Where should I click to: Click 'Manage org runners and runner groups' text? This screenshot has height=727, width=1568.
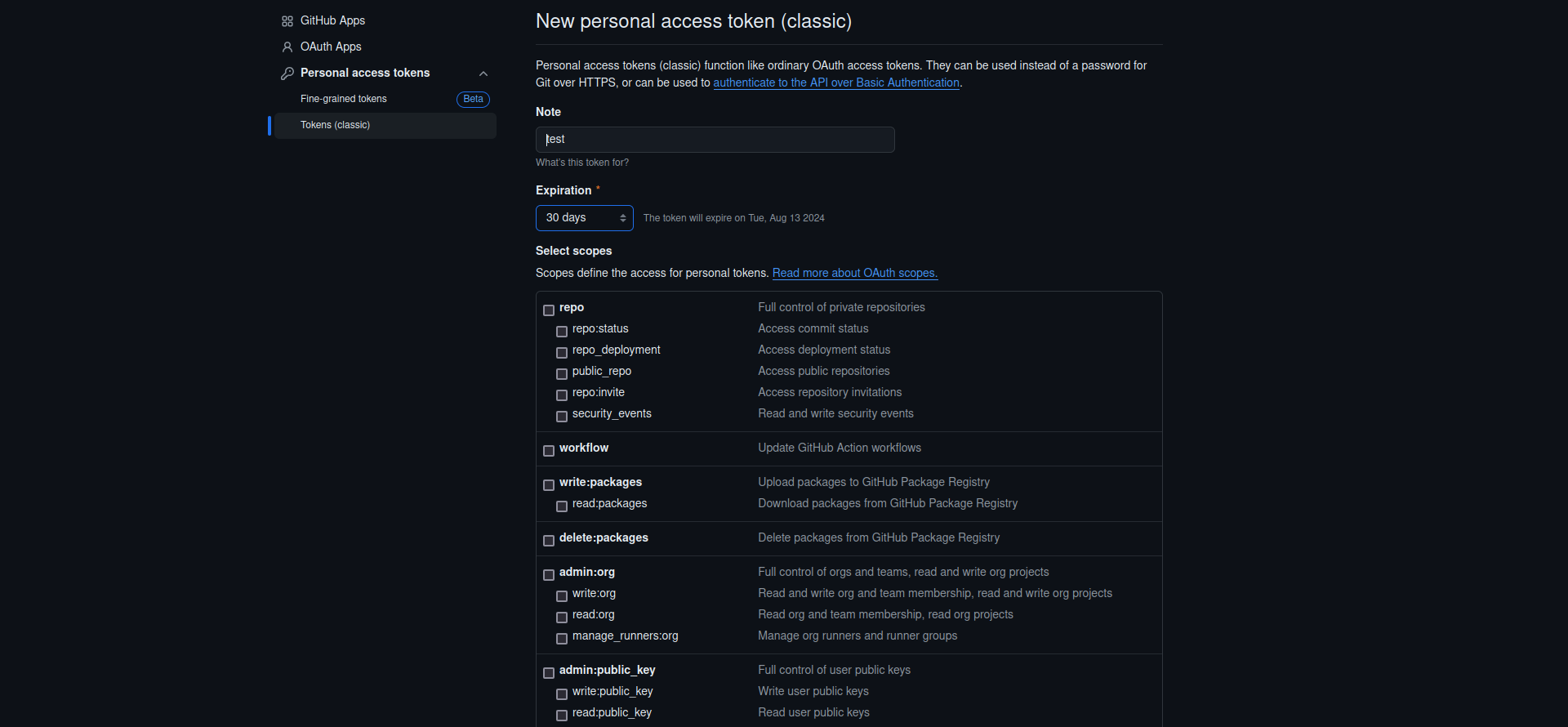857,636
